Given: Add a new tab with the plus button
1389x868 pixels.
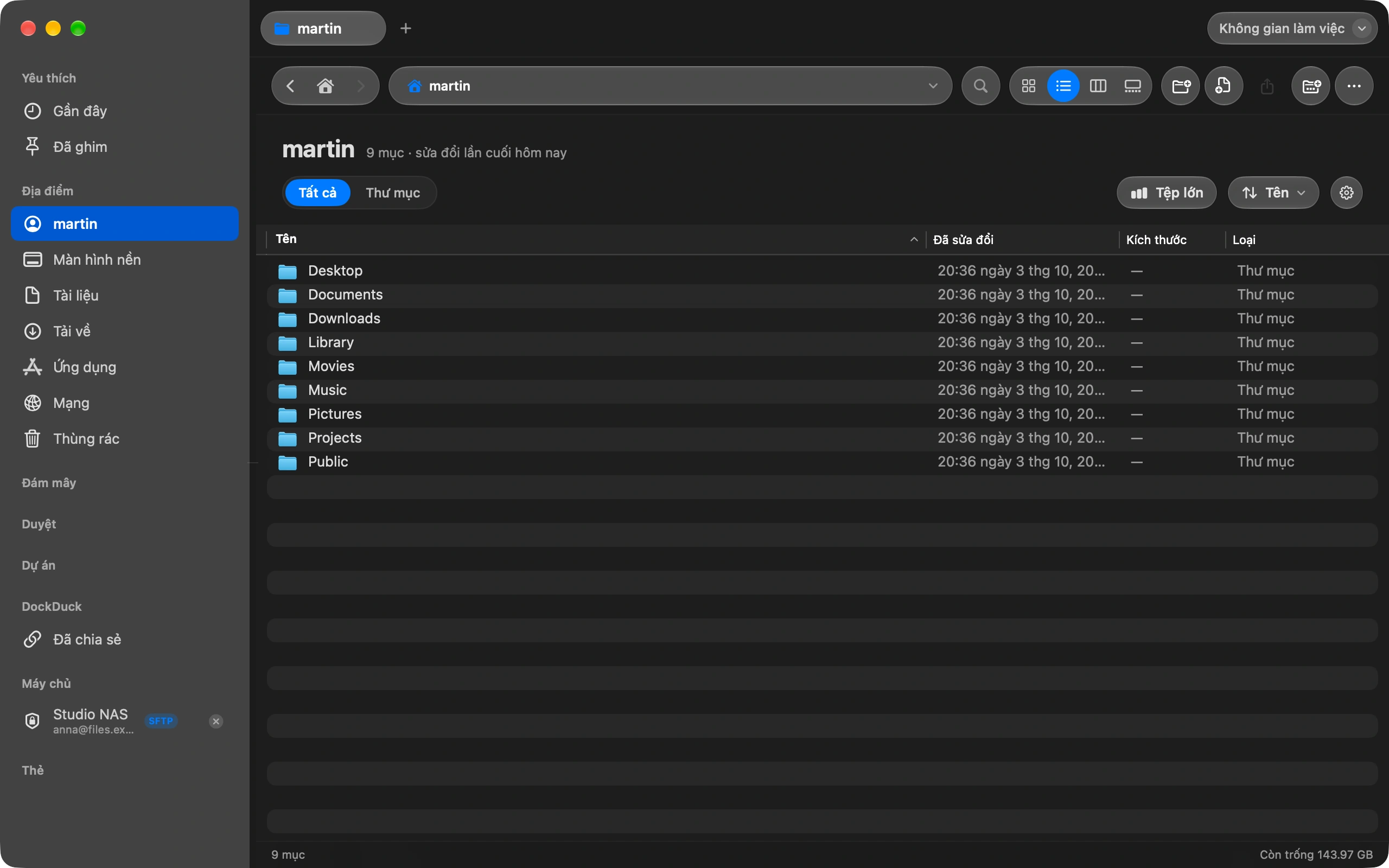Looking at the screenshot, I should click(x=406, y=28).
